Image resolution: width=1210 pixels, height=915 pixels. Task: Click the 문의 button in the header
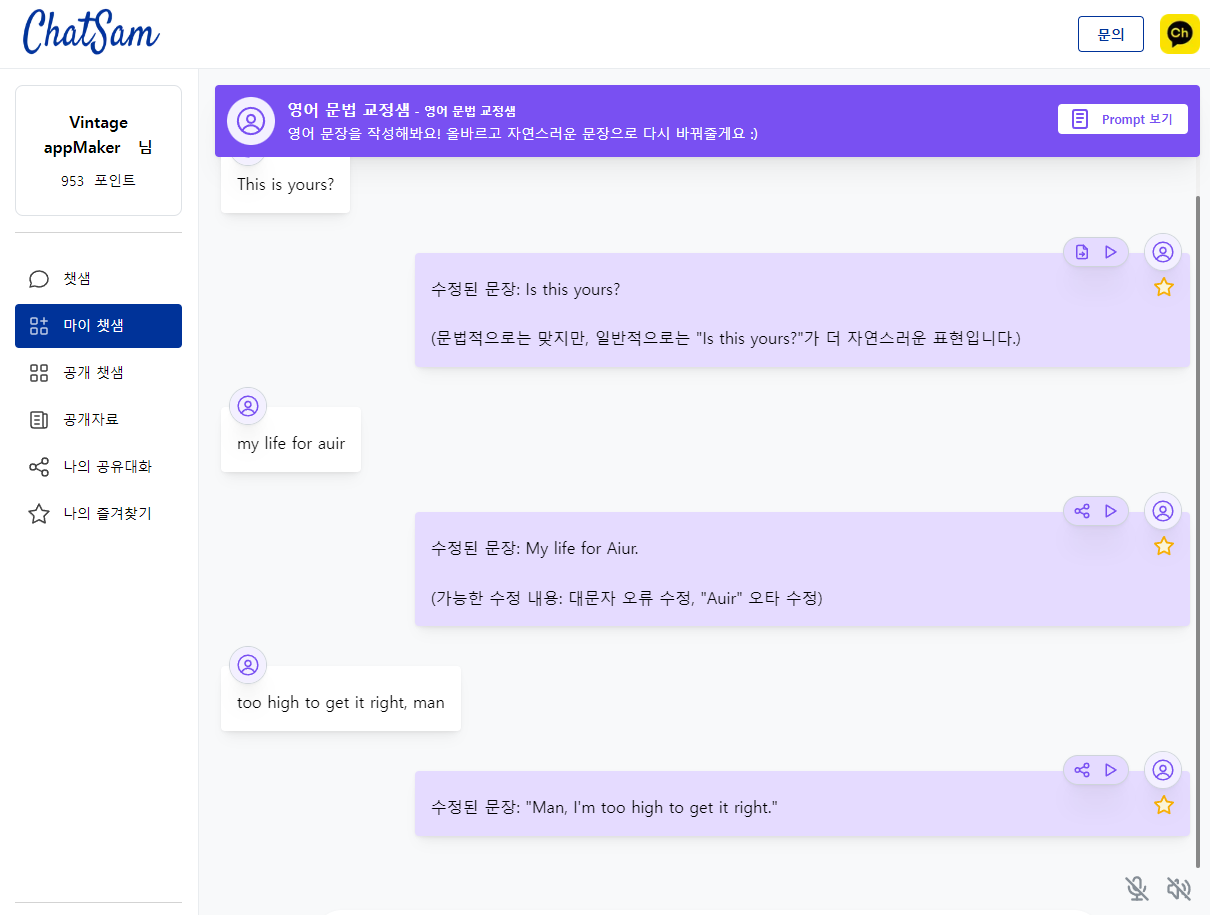[1110, 33]
